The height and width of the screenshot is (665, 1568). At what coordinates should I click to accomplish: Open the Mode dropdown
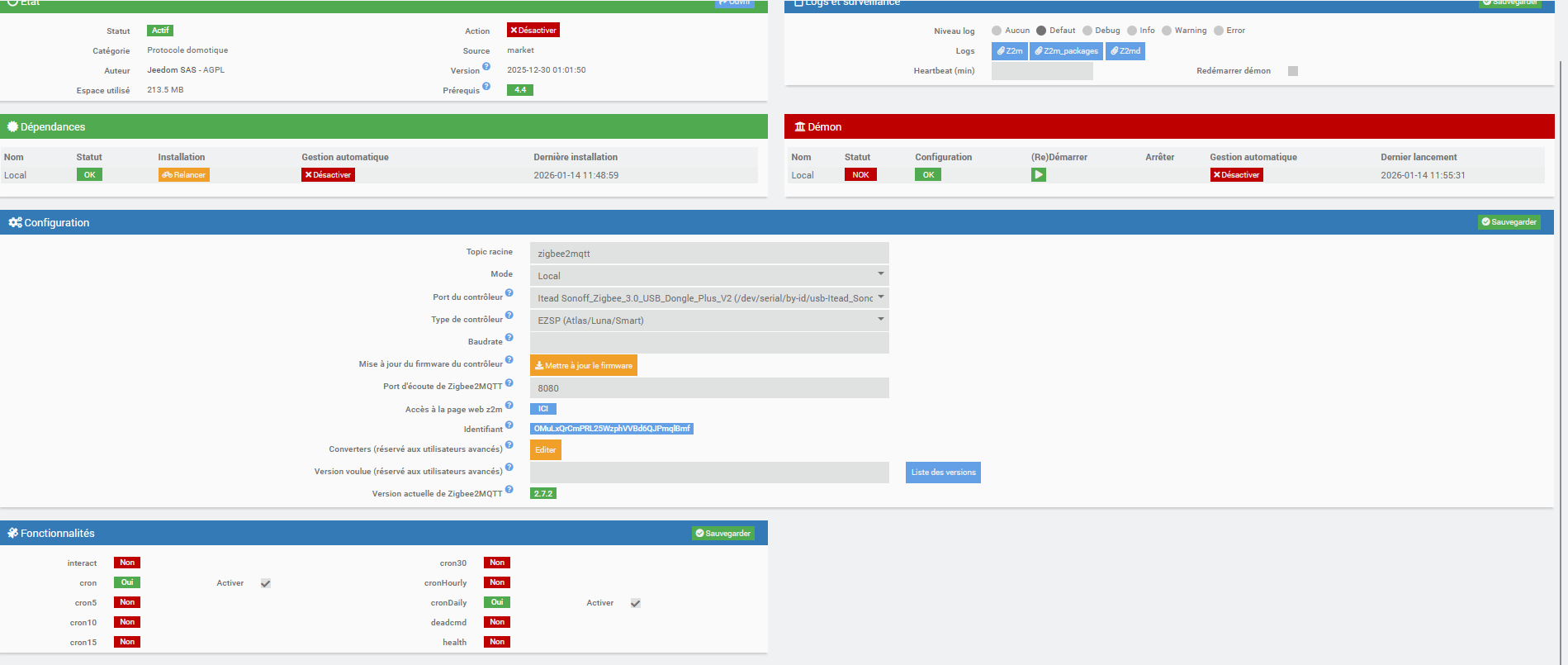[x=709, y=275]
